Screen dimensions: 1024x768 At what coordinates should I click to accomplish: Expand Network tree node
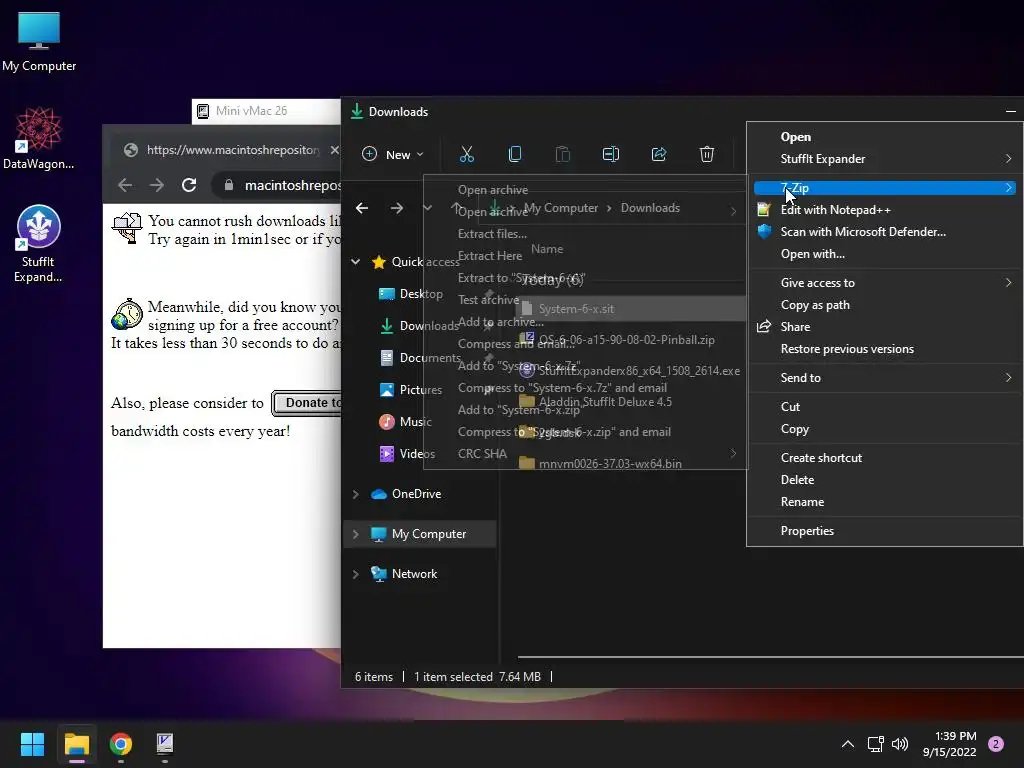point(355,574)
